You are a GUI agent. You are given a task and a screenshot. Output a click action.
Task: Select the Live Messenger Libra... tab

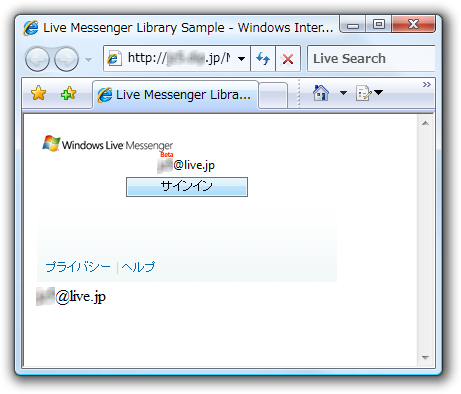175,95
